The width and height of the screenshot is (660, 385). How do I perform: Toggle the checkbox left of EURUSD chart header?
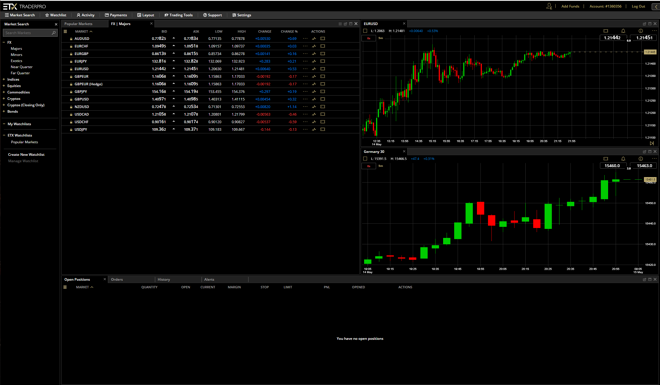tap(365, 31)
